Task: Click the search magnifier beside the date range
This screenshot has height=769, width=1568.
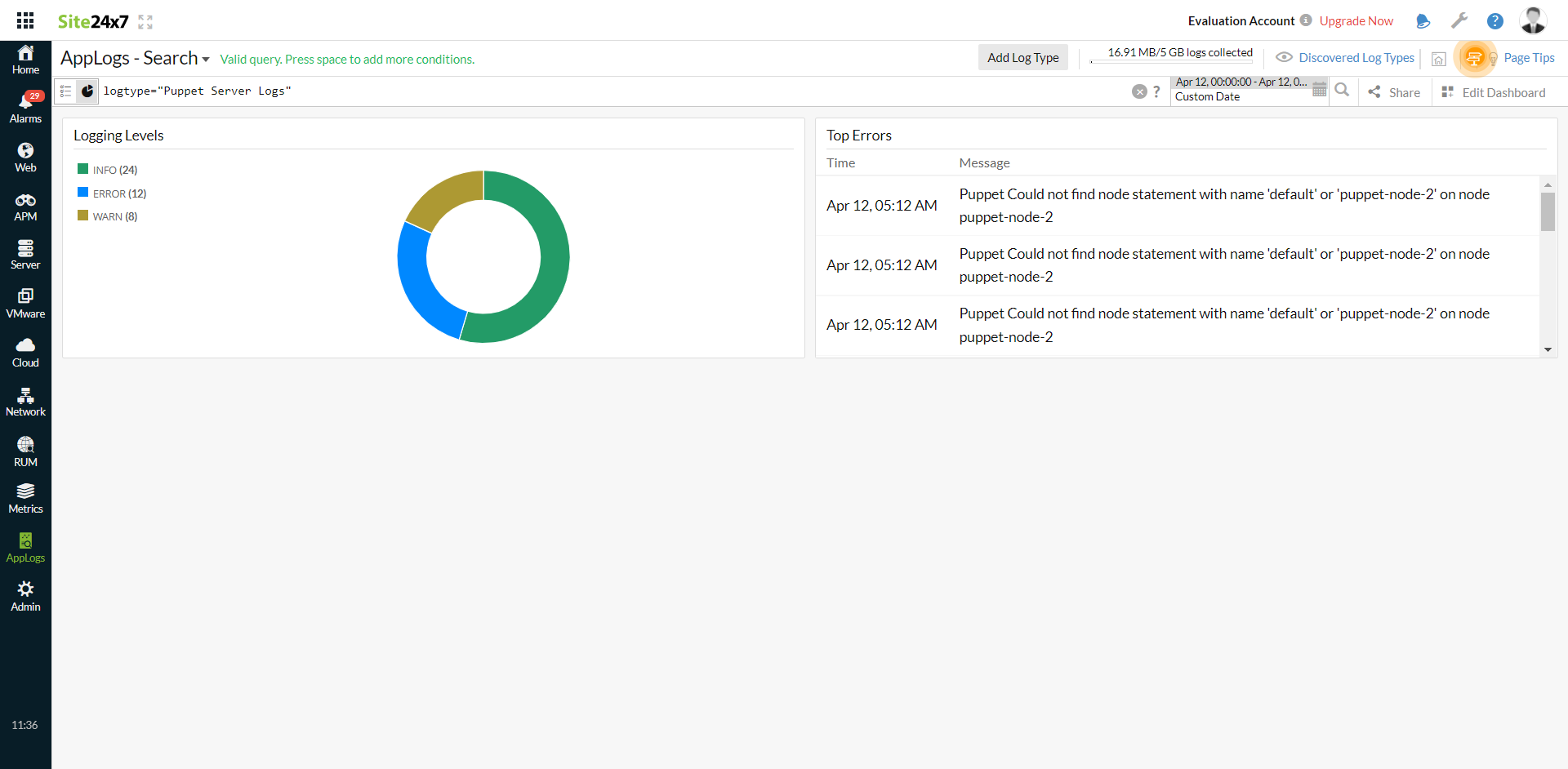Action: point(1343,91)
